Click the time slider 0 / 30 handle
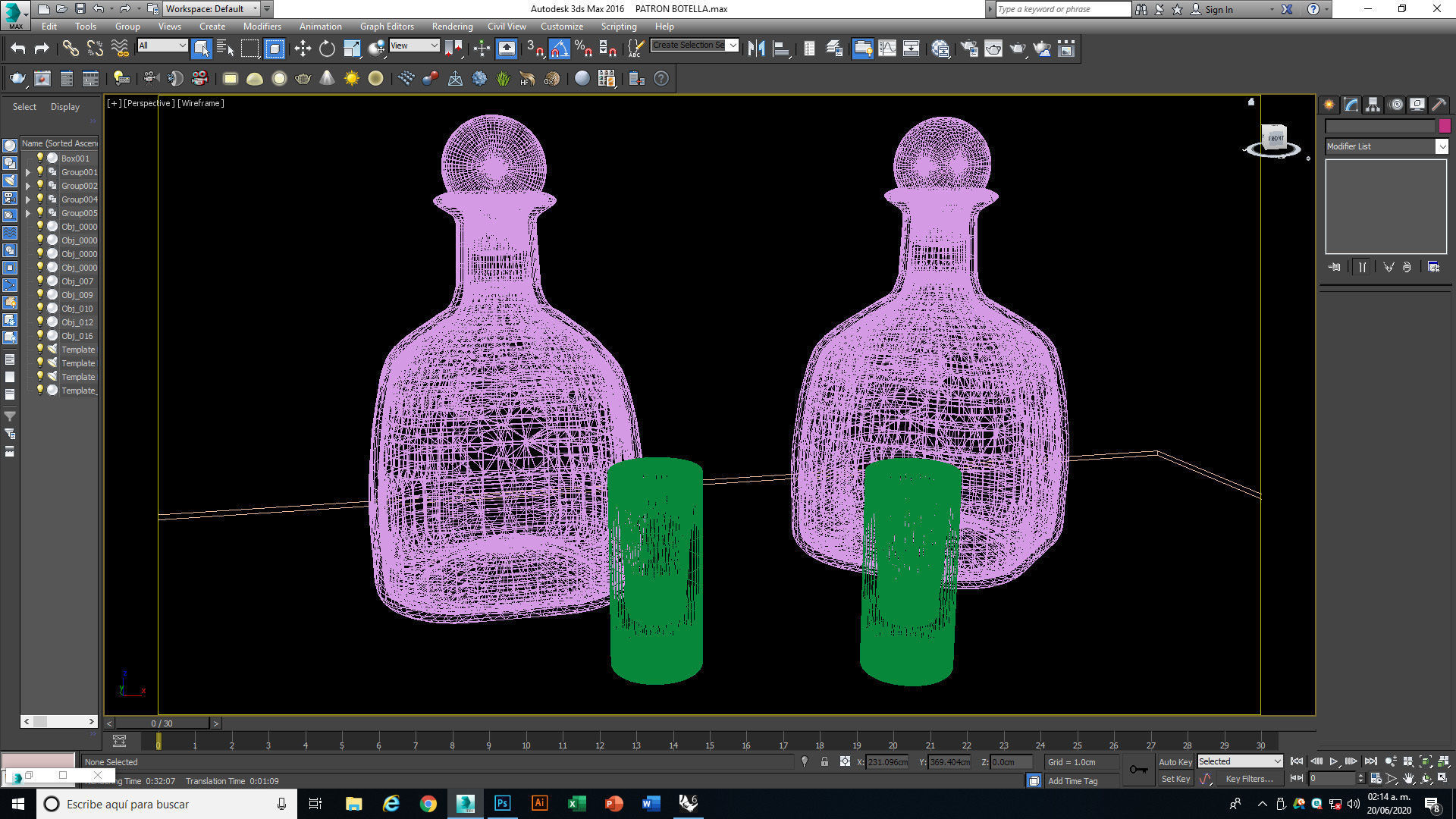This screenshot has height=819, width=1456. coord(162,723)
